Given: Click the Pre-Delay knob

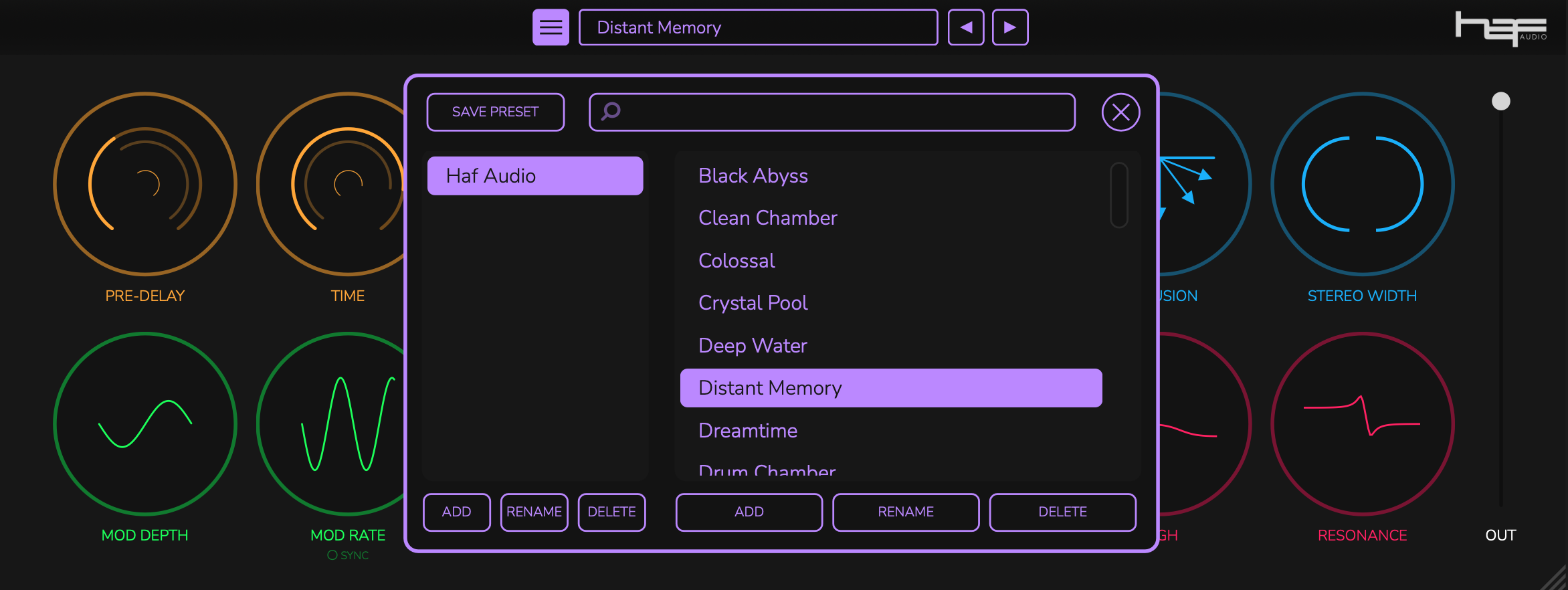Looking at the screenshot, I should (145, 184).
